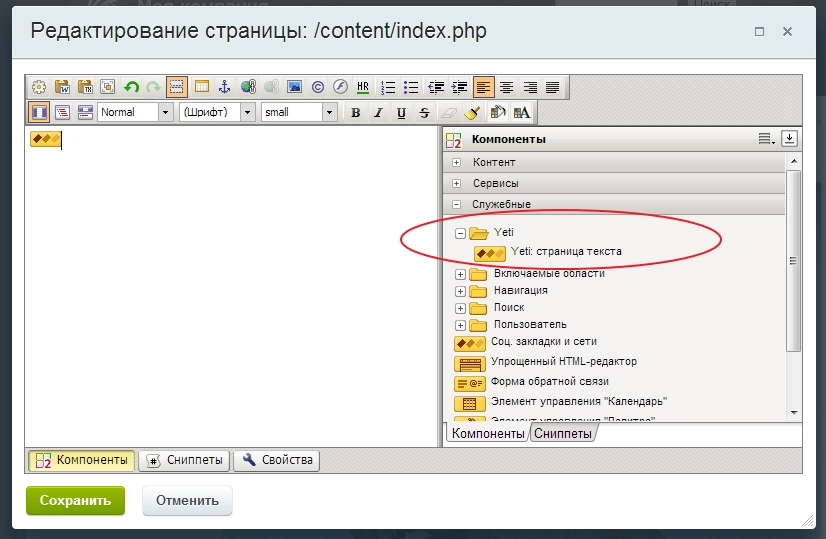
Task: Undo the last action
Action: (131, 87)
